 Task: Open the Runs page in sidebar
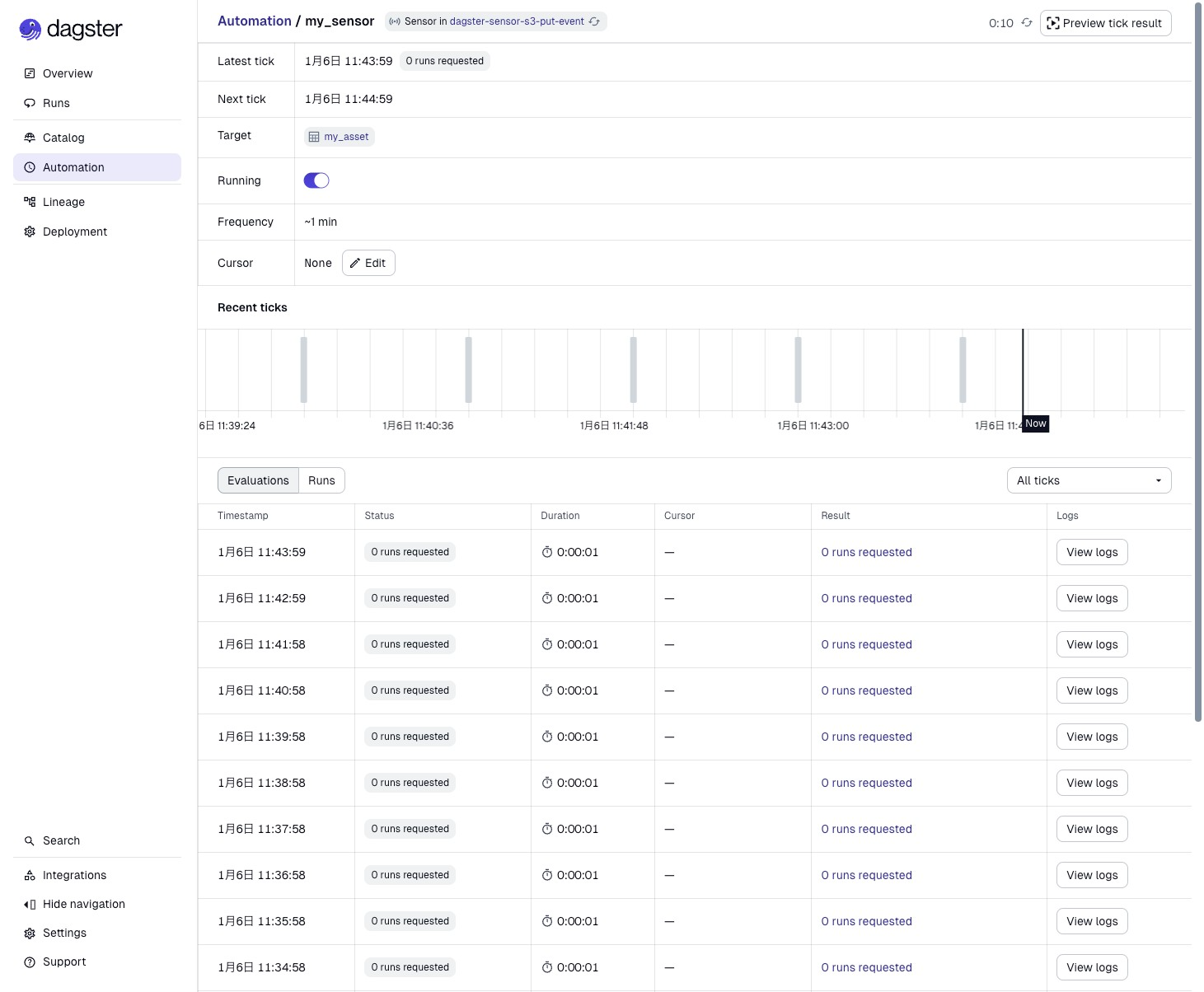[x=56, y=103]
